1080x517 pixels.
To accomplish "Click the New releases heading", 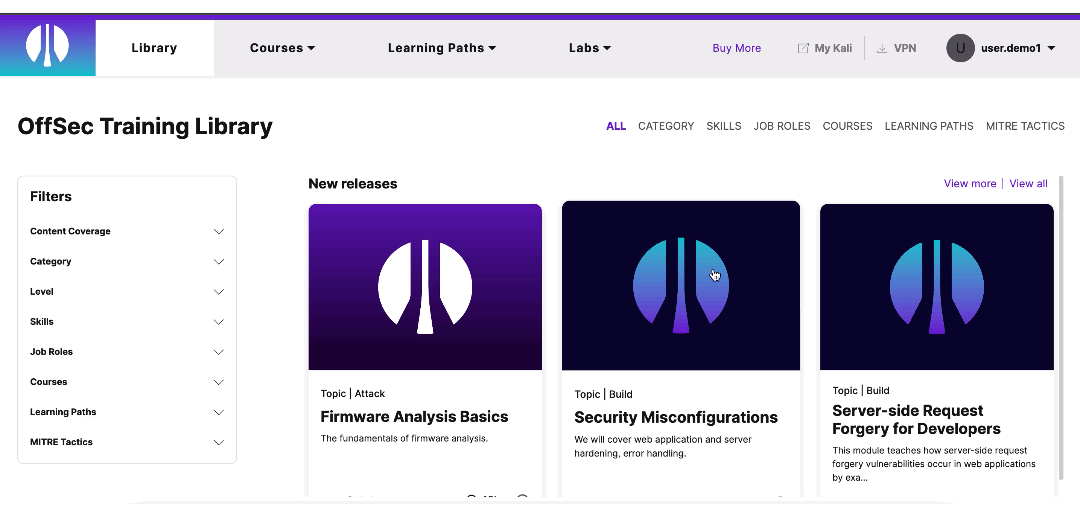I will coord(353,184).
